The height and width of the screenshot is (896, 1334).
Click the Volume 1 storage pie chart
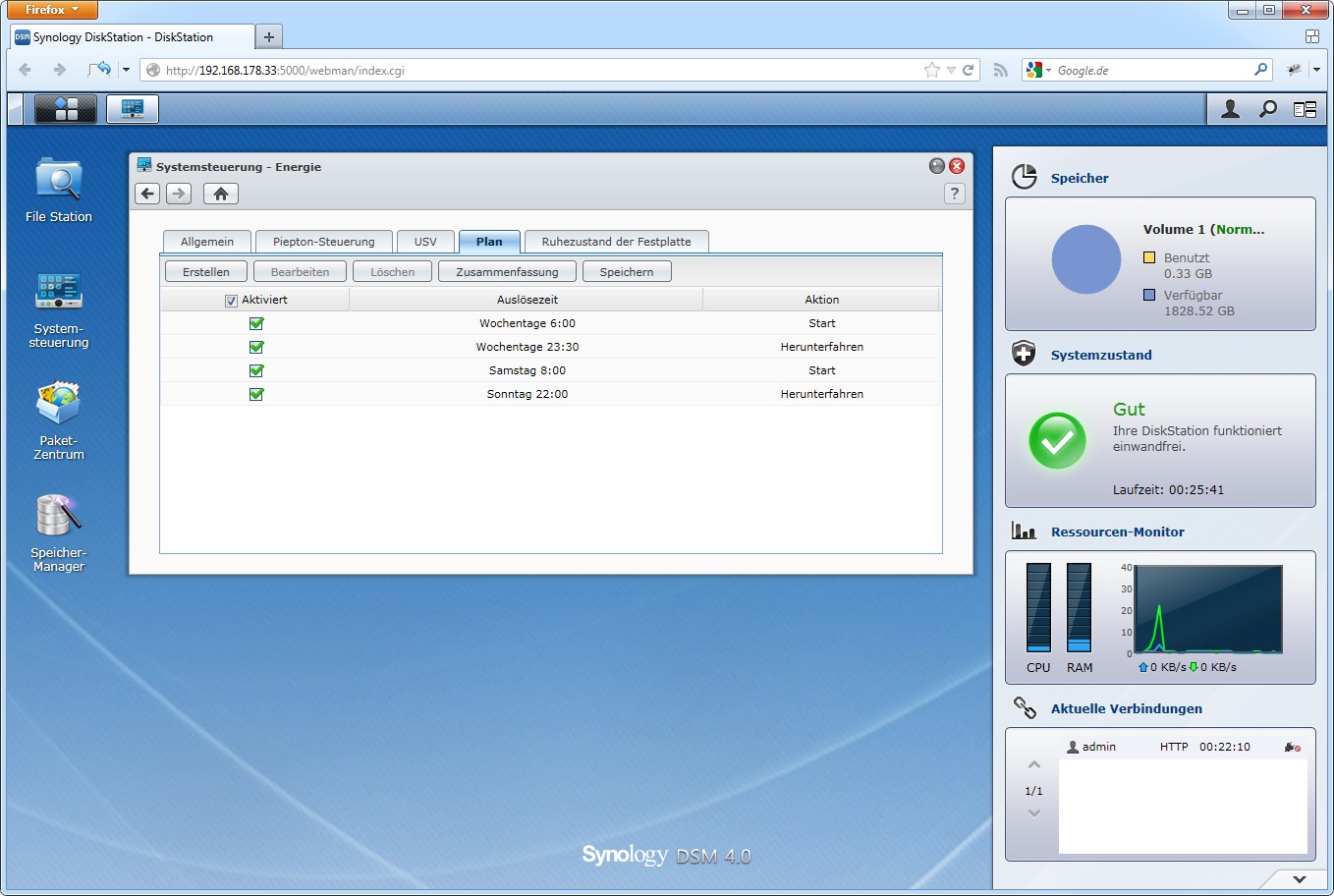pyautogui.click(x=1086, y=259)
